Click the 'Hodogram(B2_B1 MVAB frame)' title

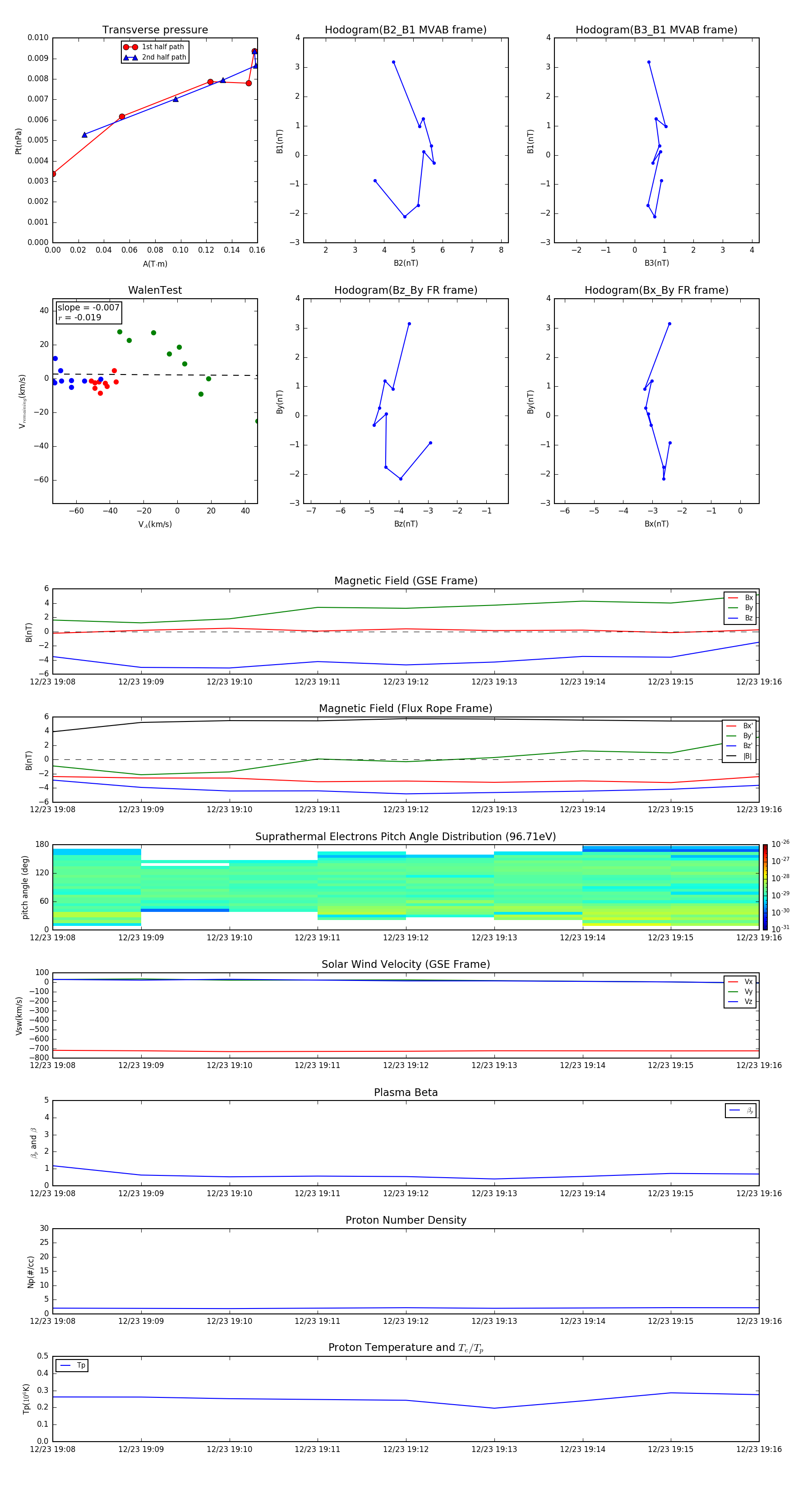(x=406, y=29)
